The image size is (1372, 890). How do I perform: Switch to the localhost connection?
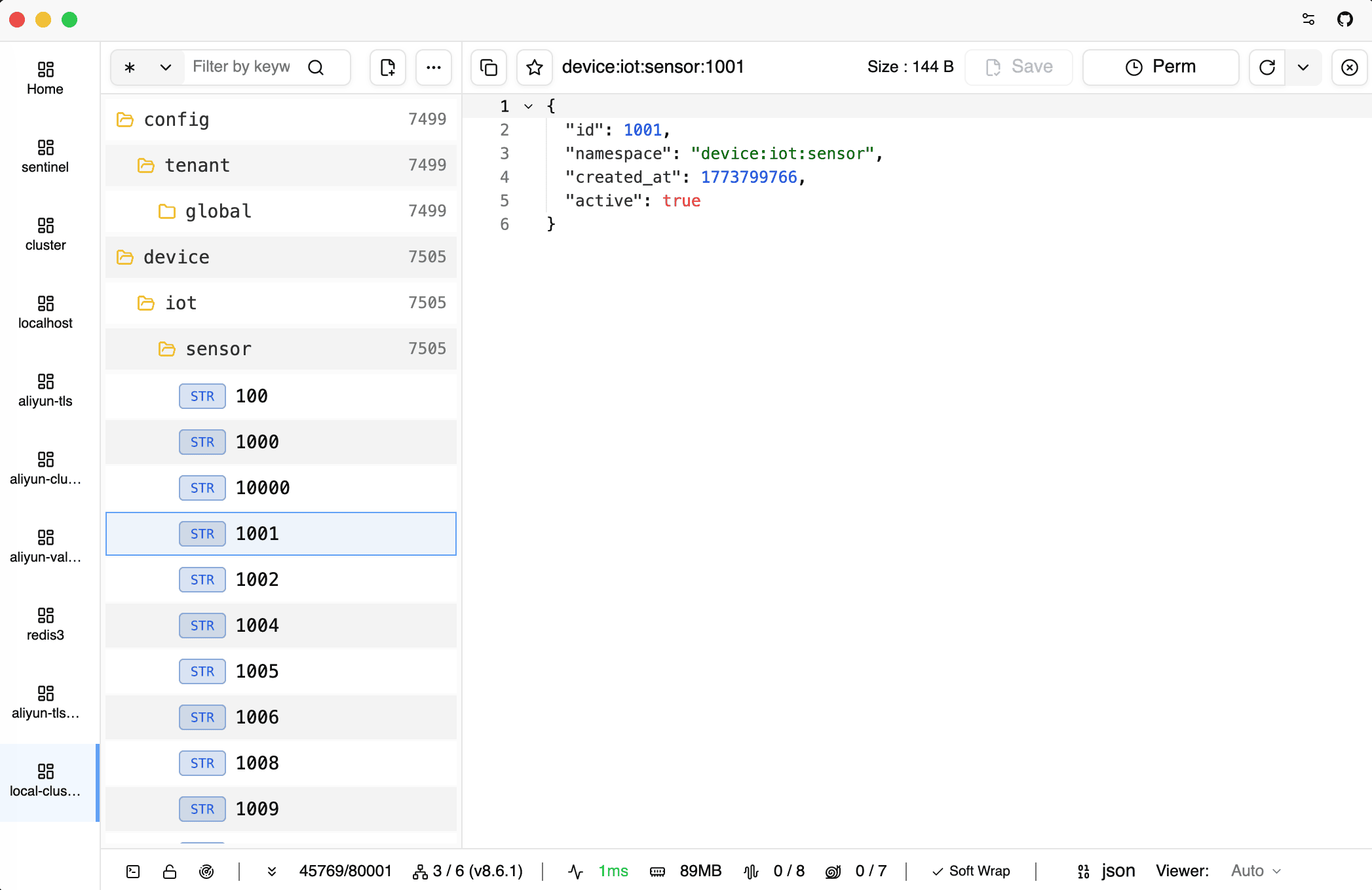click(45, 311)
